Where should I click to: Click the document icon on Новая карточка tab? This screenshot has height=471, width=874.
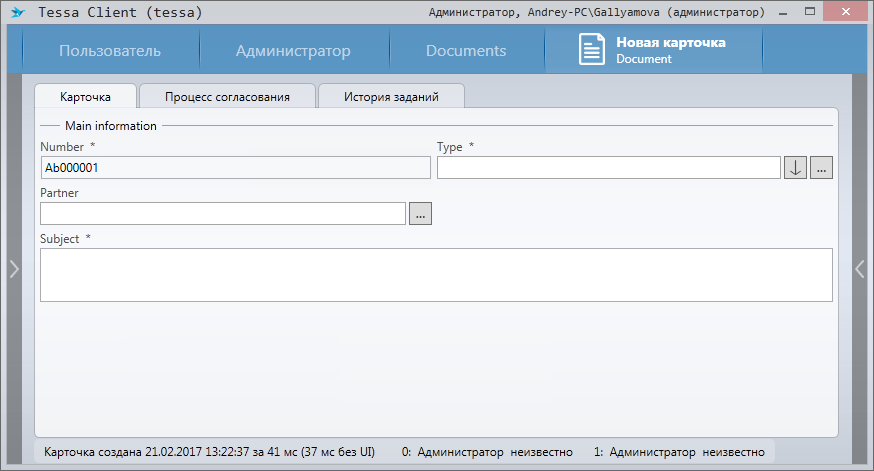pos(592,50)
